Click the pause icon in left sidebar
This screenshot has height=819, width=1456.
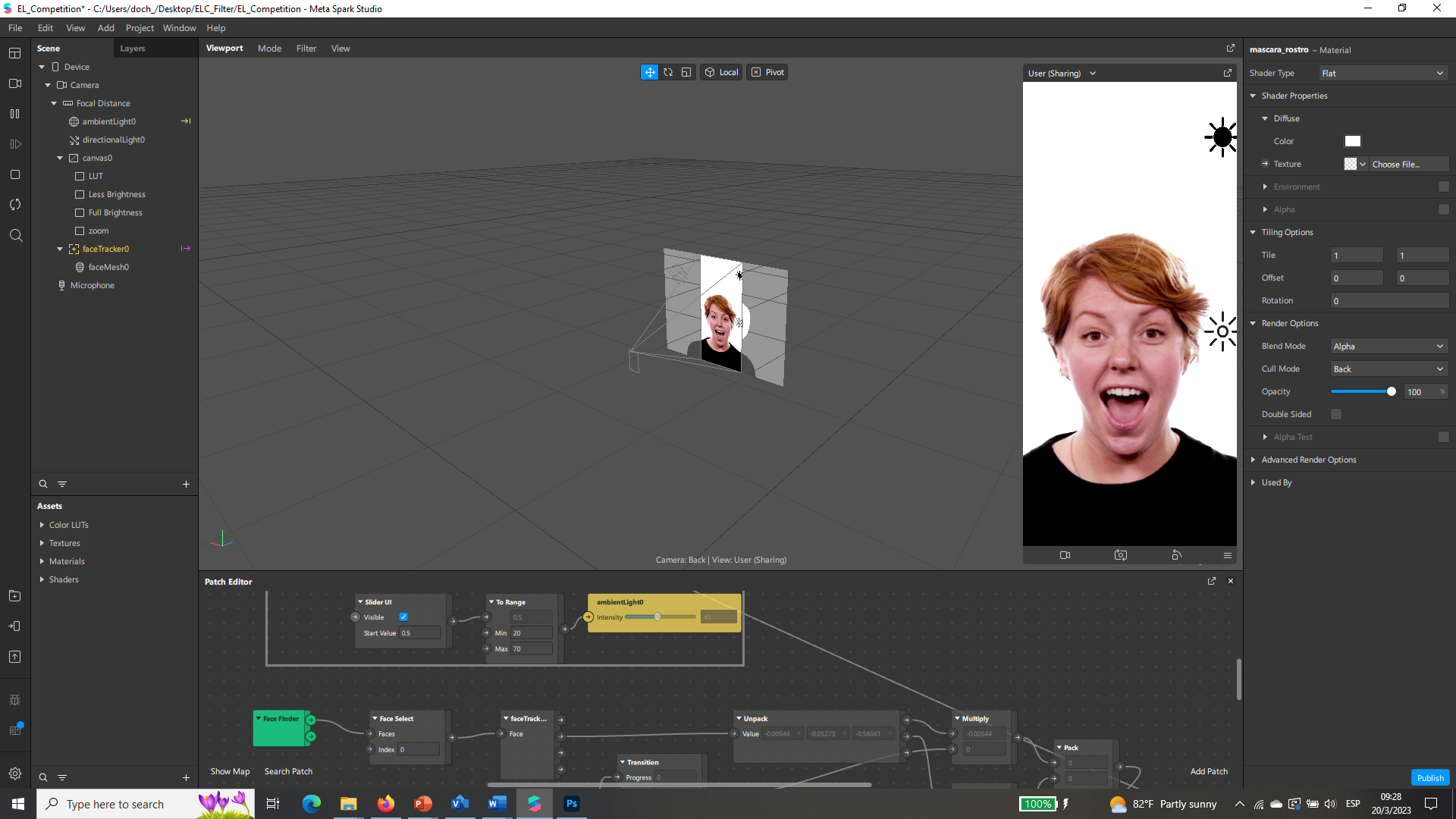pyautogui.click(x=15, y=114)
